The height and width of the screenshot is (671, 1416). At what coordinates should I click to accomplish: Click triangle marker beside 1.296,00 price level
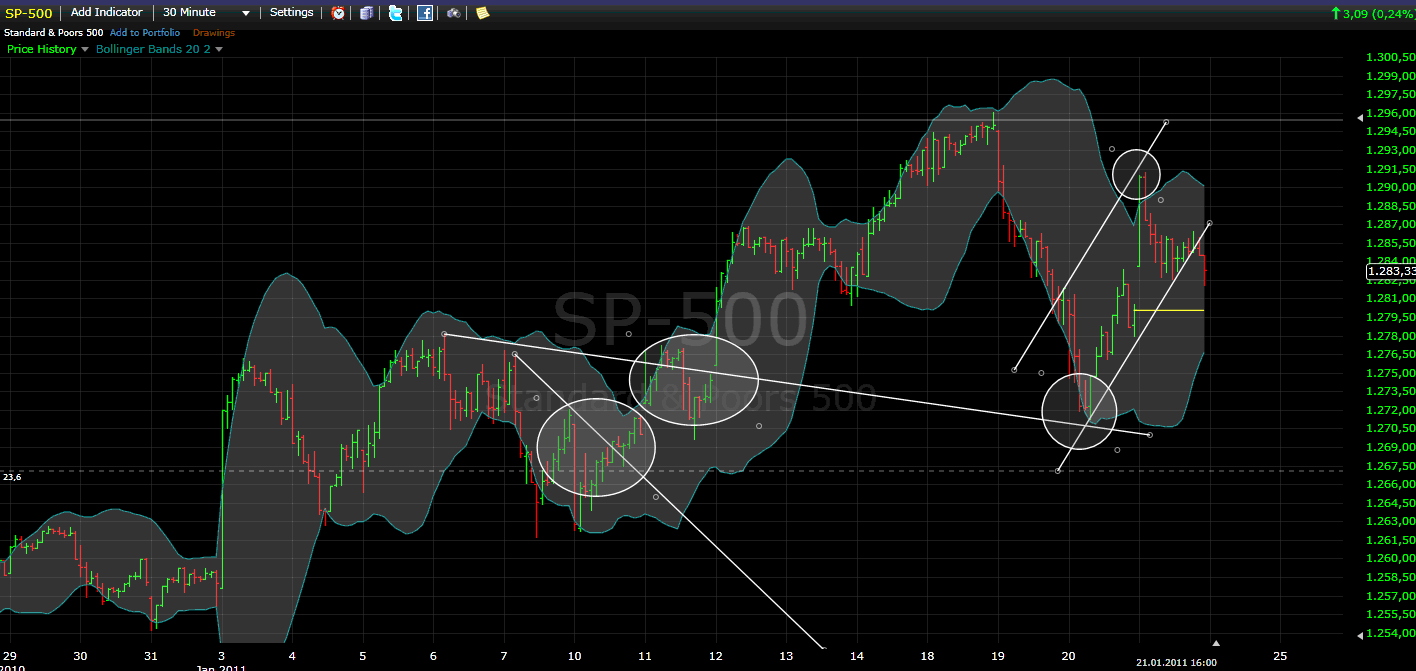click(x=1358, y=118)
